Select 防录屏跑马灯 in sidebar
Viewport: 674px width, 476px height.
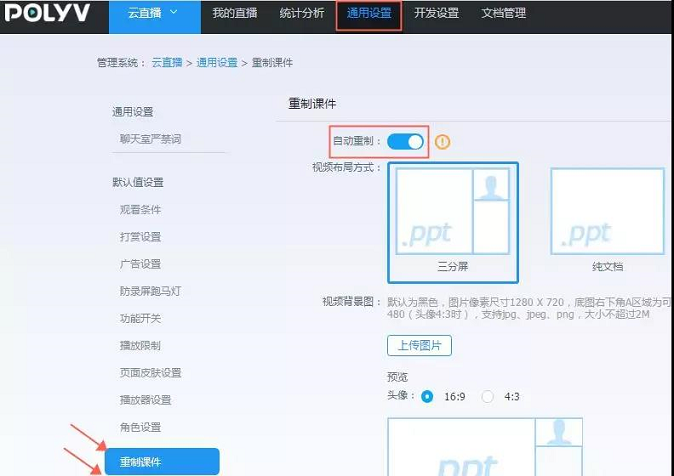coord(151,291)
